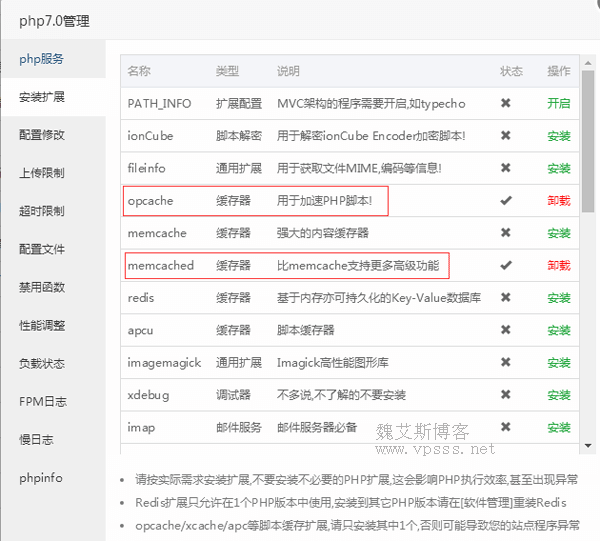Click the X status icon for apcu
Viewport: 600px width, 541px height.
(x=506, y=330)
